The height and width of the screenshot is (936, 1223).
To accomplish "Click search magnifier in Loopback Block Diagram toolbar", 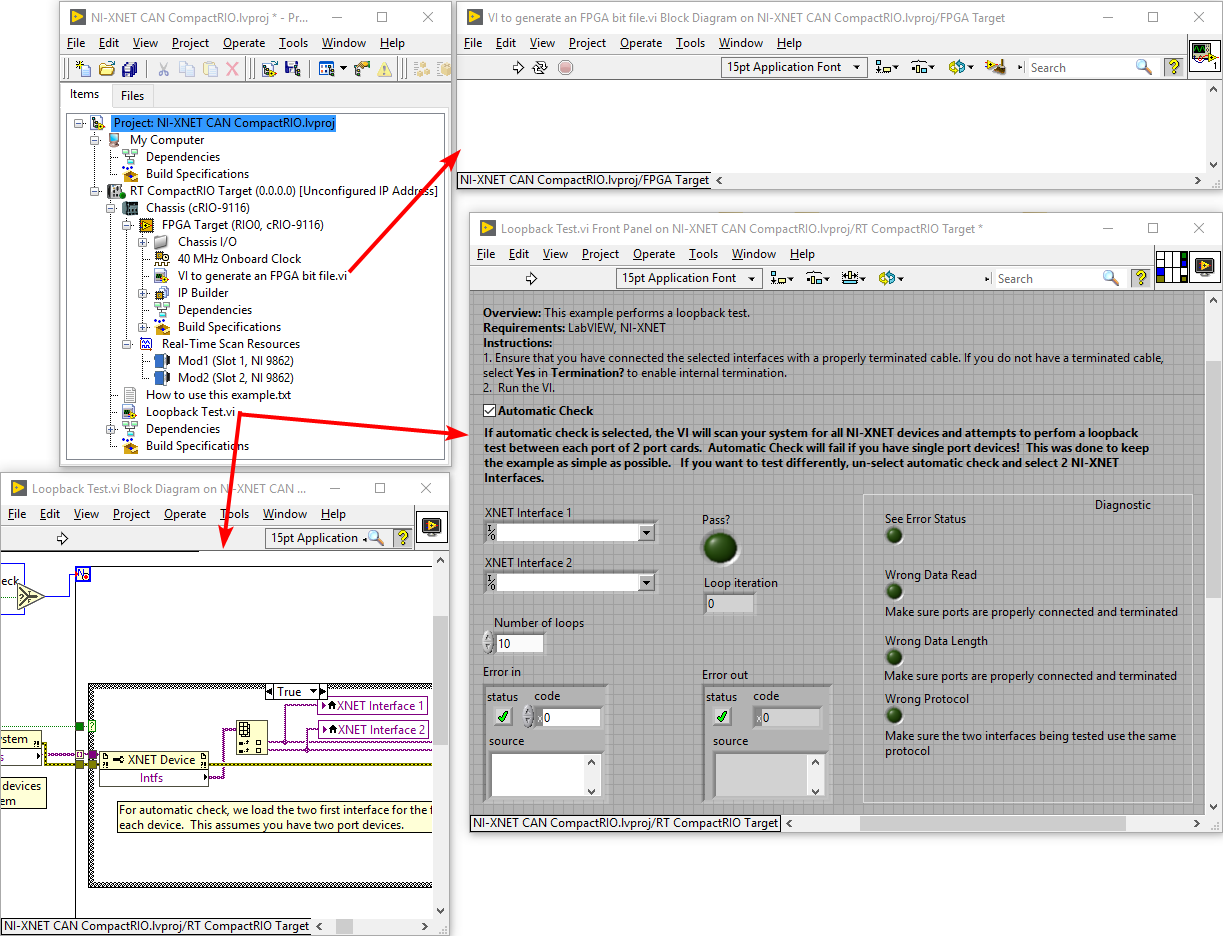I will pos(376,538).
